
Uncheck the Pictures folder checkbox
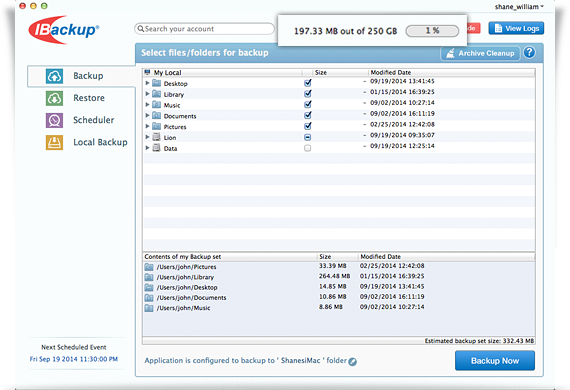click(308, 126)
